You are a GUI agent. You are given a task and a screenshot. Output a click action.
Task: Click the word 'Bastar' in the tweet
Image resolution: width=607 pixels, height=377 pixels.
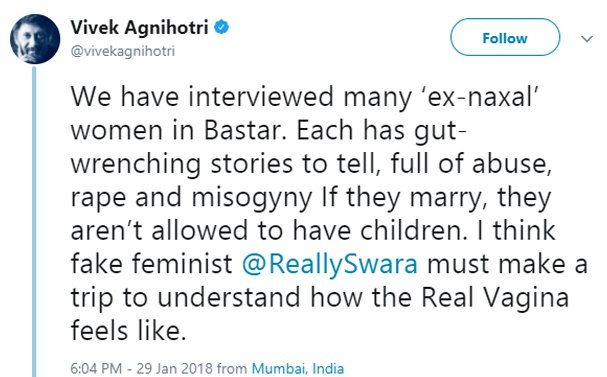tap(246, 130)
